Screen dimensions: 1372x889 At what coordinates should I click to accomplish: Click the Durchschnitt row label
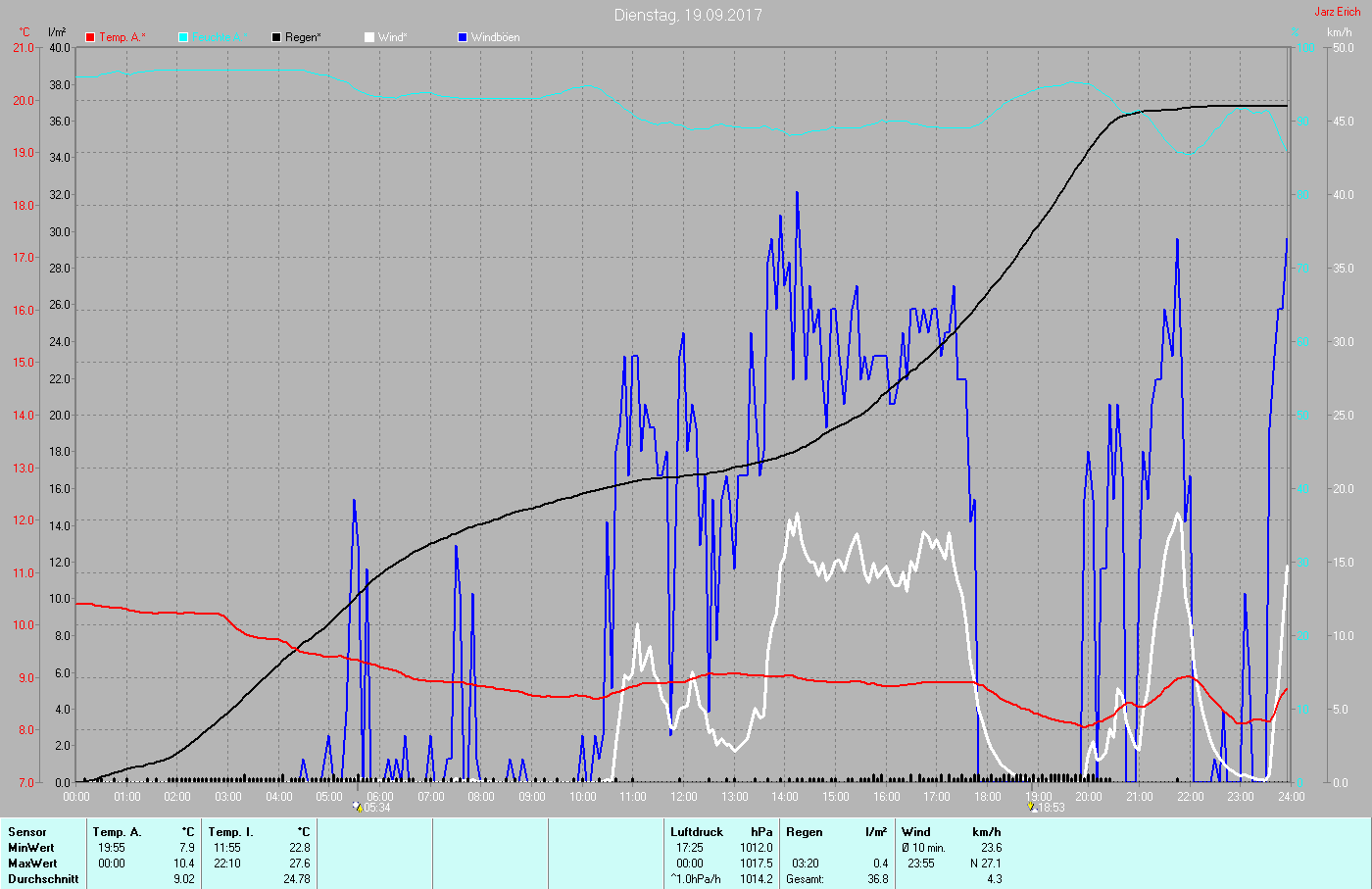[43, 879]
